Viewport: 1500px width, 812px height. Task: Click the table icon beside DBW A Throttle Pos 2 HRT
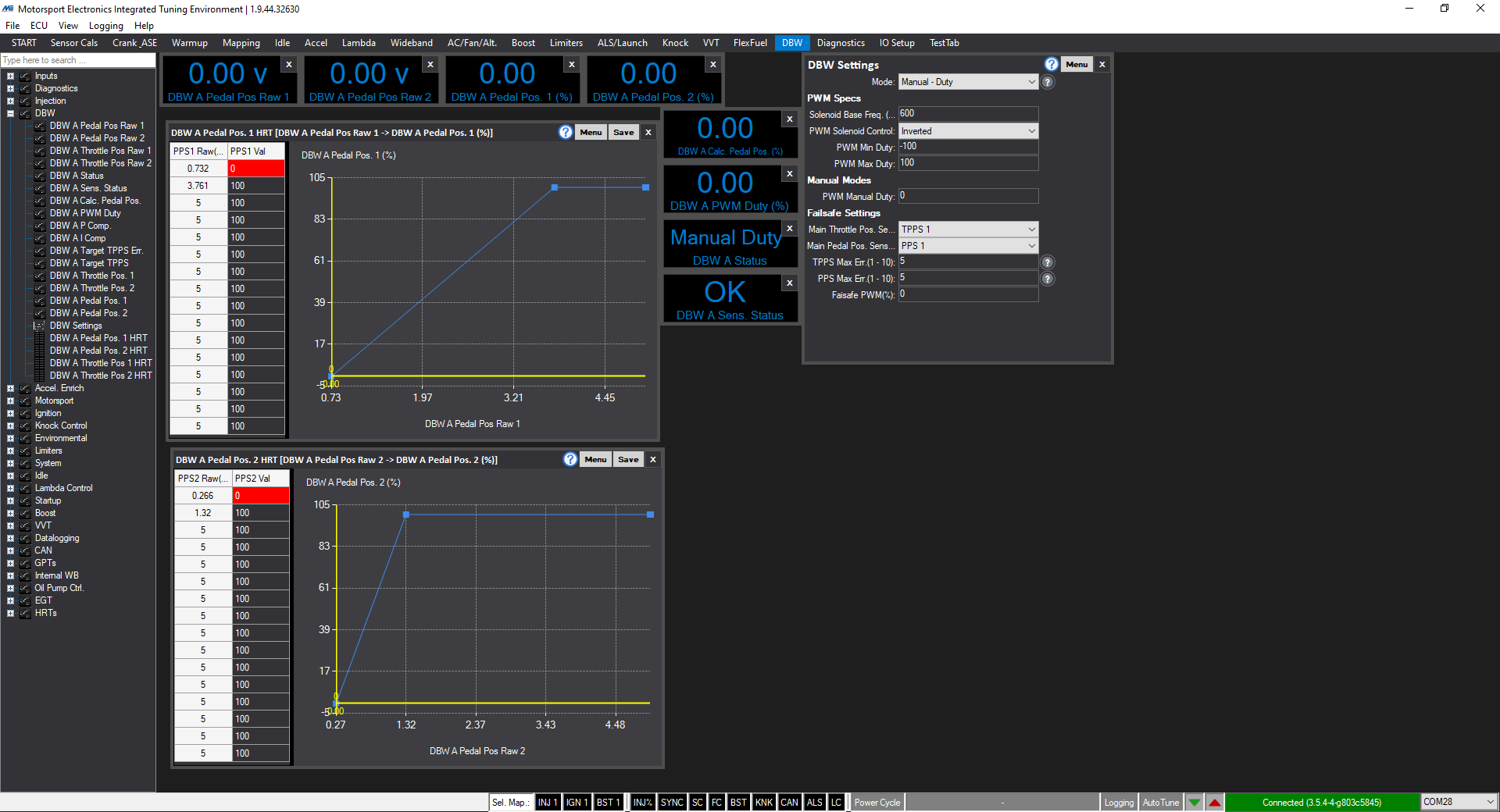coord(39,376)
